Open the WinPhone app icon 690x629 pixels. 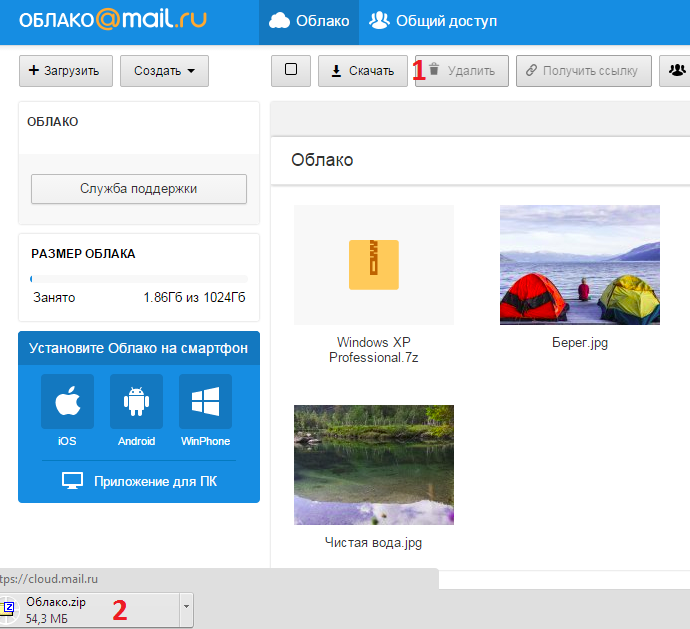point(206,401)
